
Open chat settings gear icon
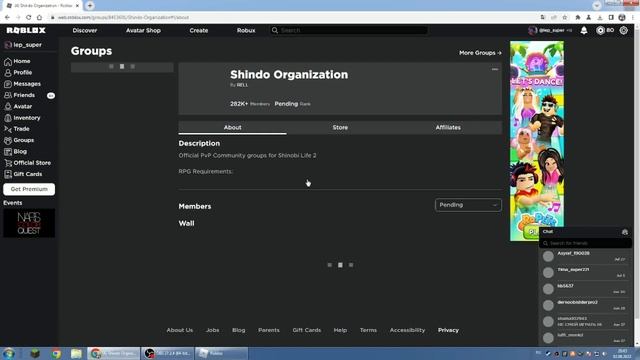pyautogui.click(x=624, y=232)
